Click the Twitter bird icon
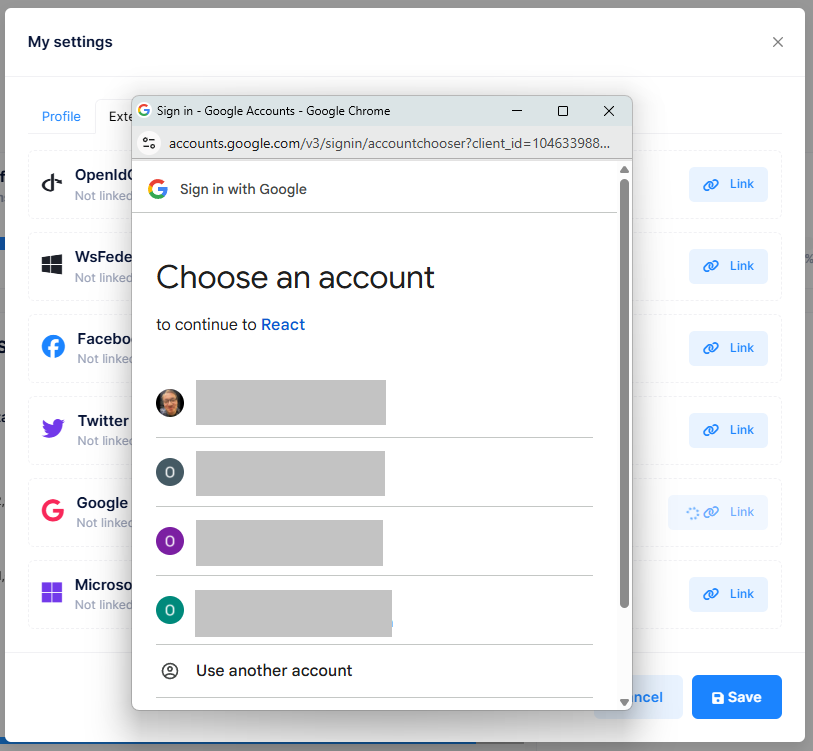Screen dimensions: 813x751 53,428
